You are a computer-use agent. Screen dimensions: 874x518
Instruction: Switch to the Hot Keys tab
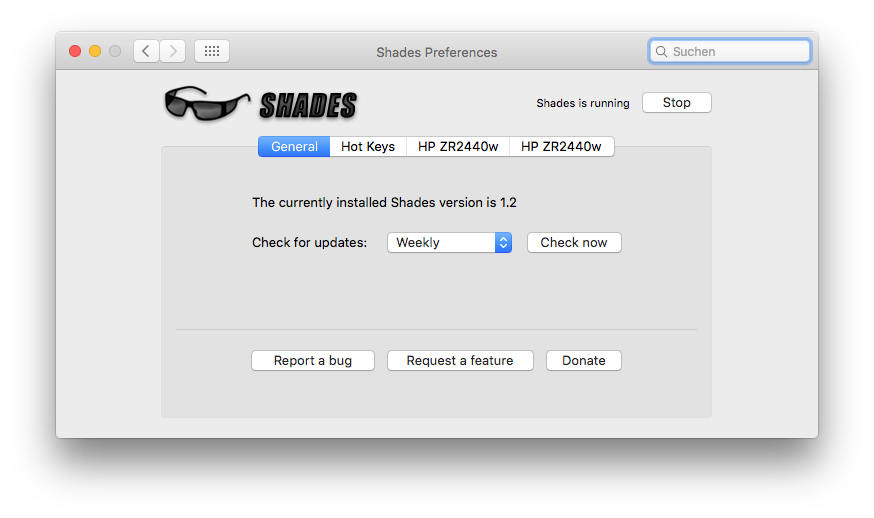pos(368,147)
